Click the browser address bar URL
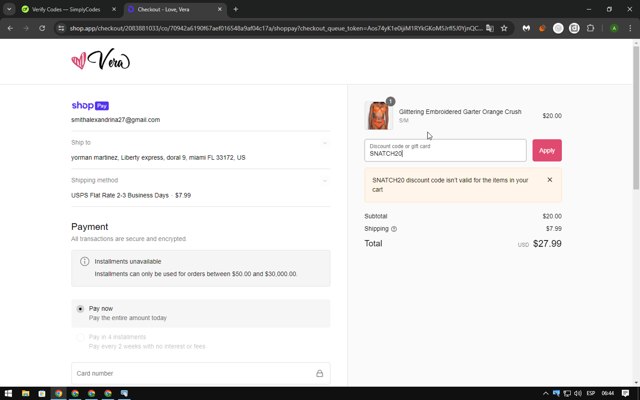 click(276, 28)
